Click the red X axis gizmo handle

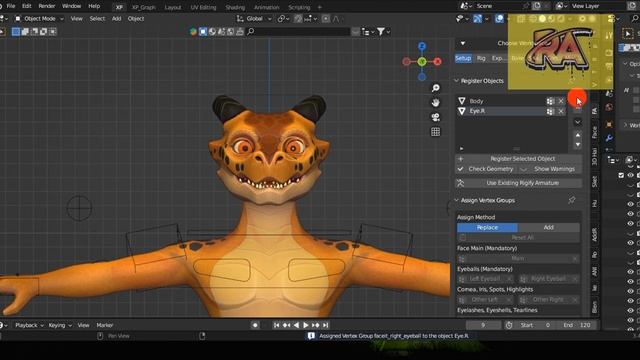click(x=438, y=62)
